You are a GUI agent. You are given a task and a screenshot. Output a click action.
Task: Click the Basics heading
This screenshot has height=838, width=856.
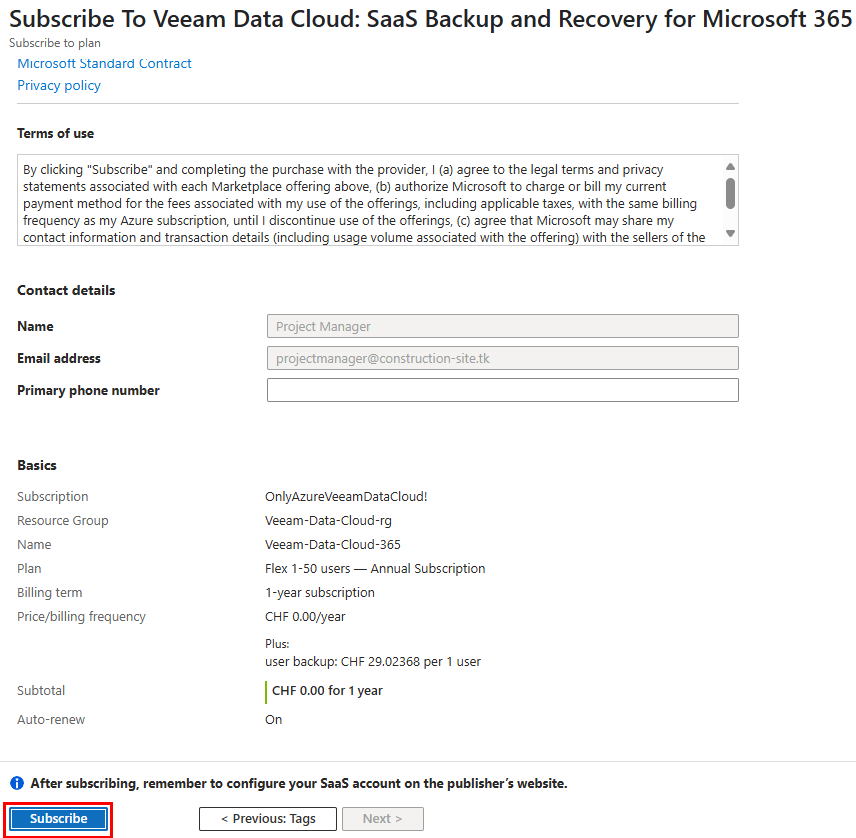coord(37,465)
